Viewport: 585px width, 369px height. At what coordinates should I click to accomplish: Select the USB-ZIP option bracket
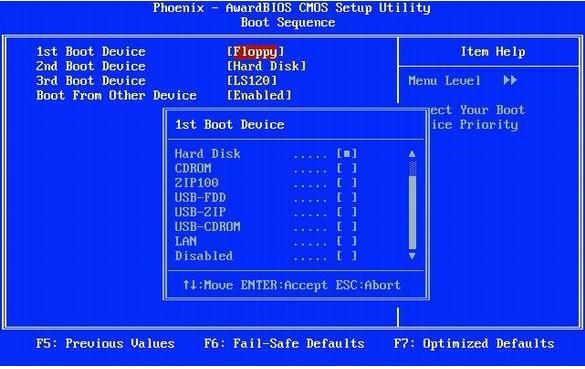tap(347, 212)
